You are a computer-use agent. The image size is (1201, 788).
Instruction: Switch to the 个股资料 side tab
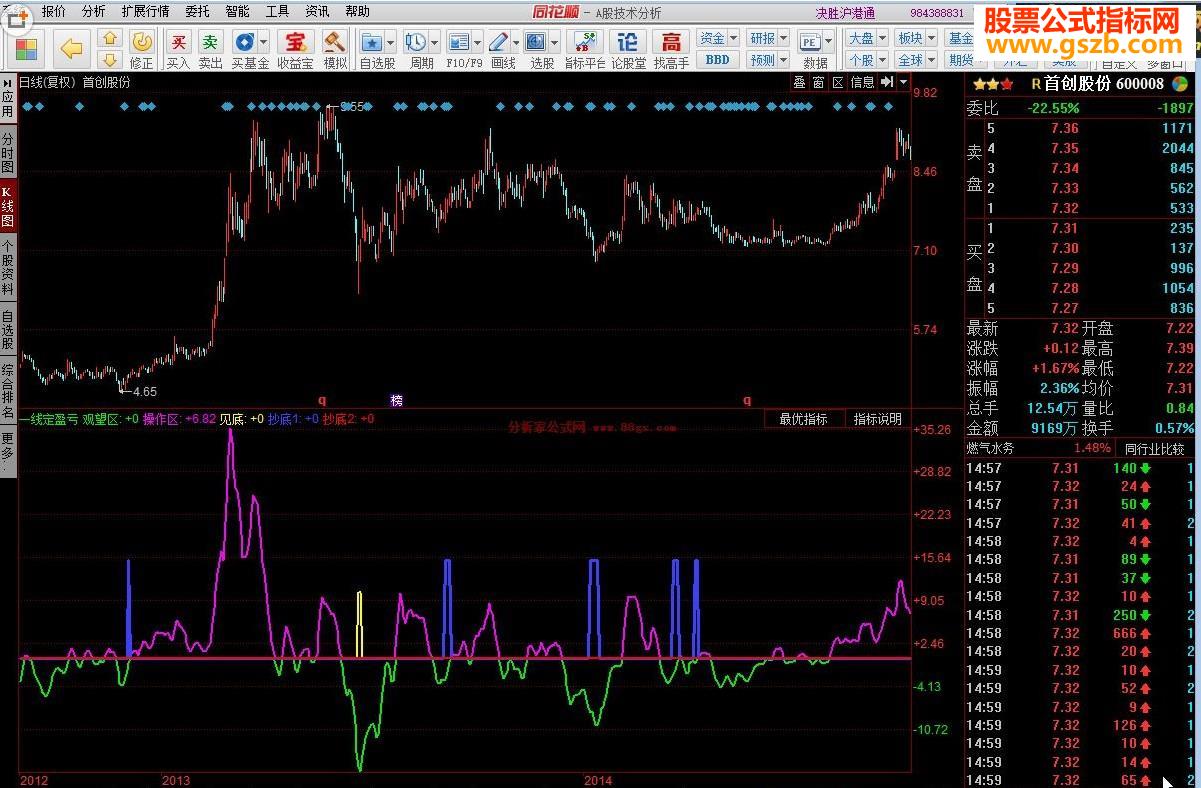pos(8,267)
